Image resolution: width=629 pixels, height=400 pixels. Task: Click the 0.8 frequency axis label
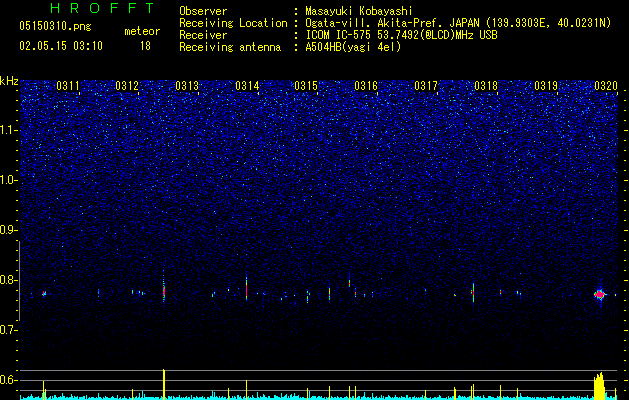click(9, 280)
